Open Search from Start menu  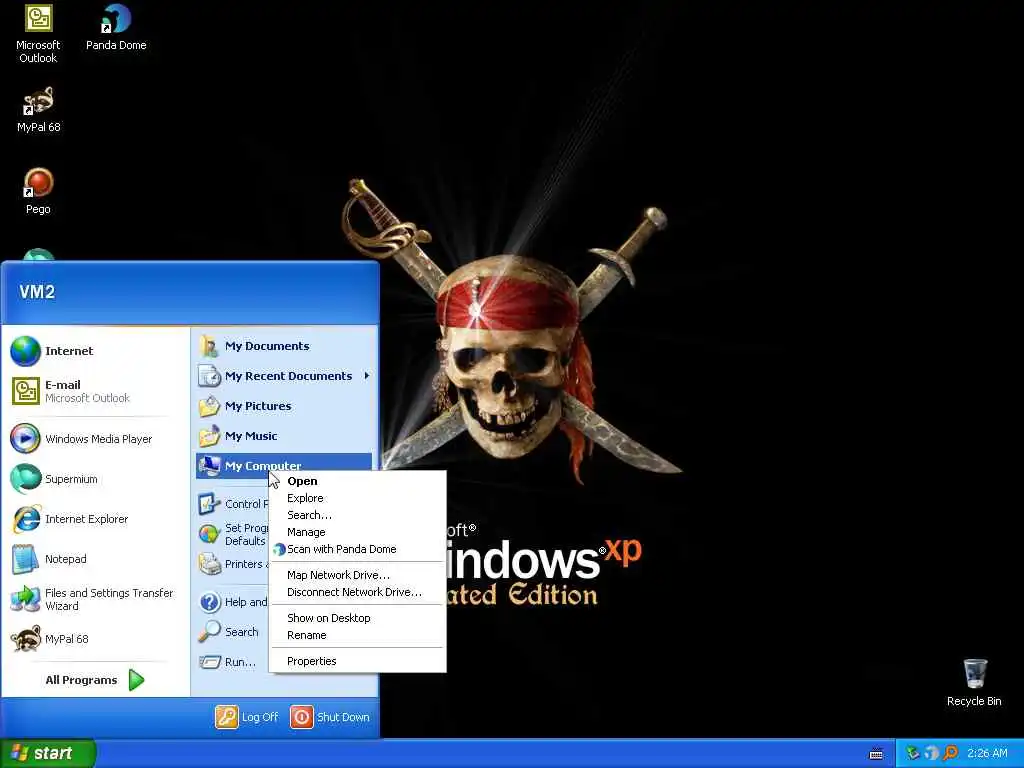coord(232,632)
